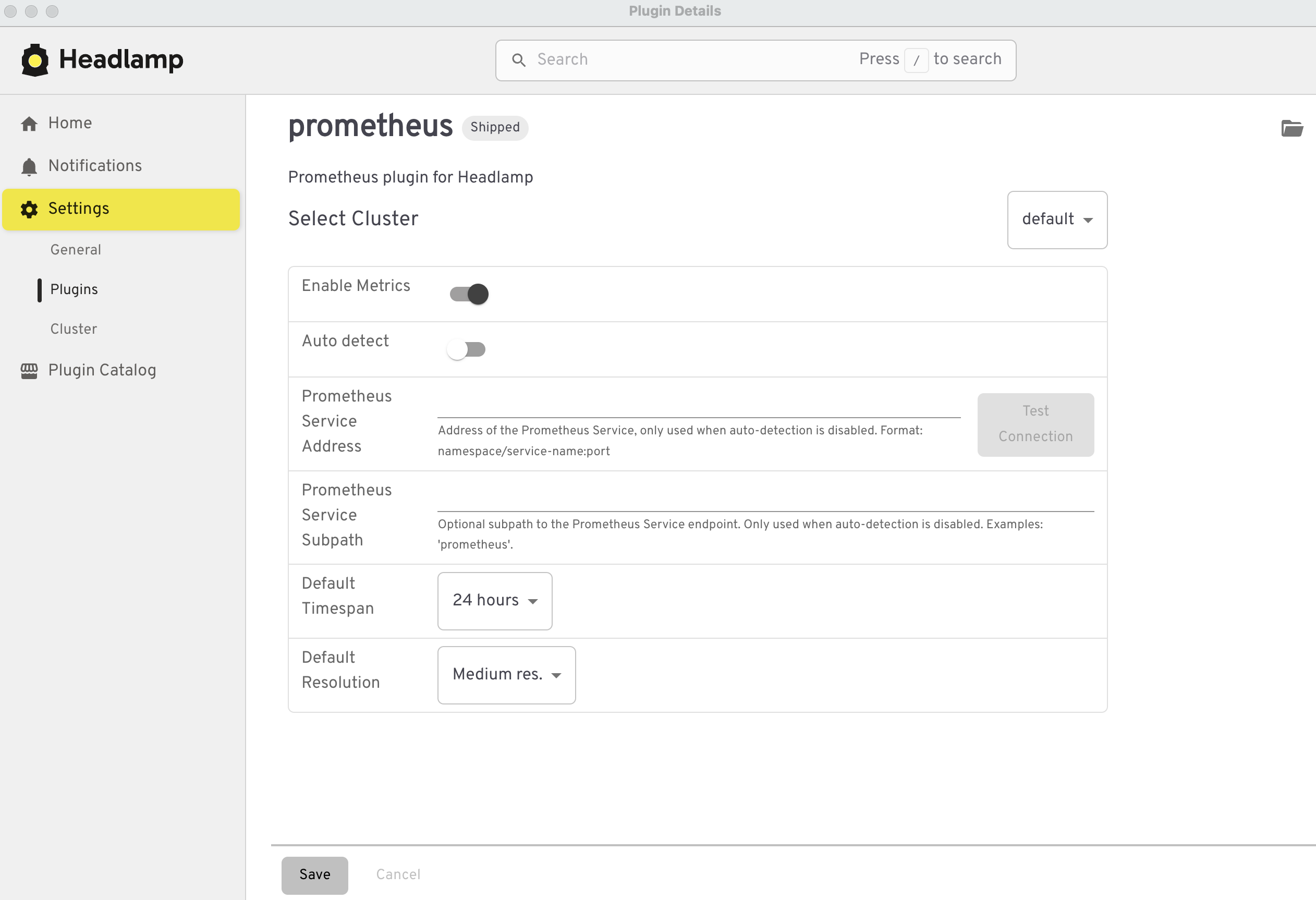Image resolution: width=1316 pixels, height=900 pixels.
Task: Change Default Timespan from 24 hours
Action: pos(494,601)
